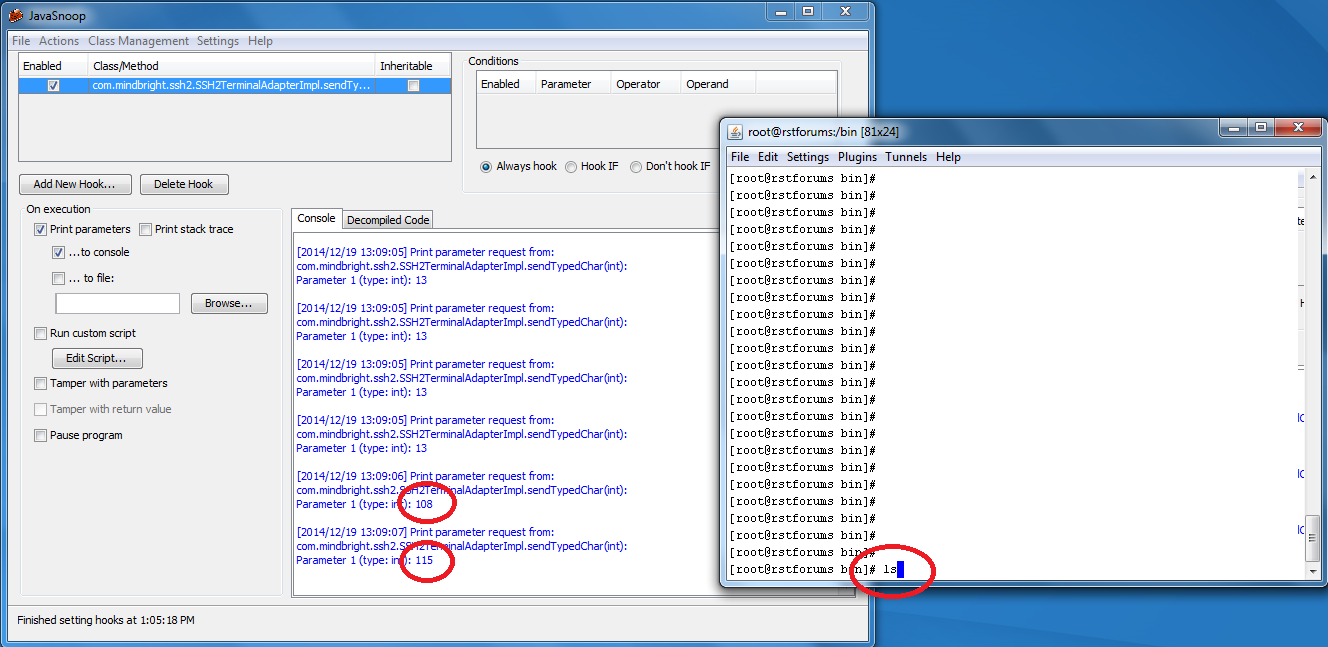The height and width of the screenshot is (647, 1328).
Task: Uncheck Enabled box for the sendTypedChar hook
Action: point(54,86)
